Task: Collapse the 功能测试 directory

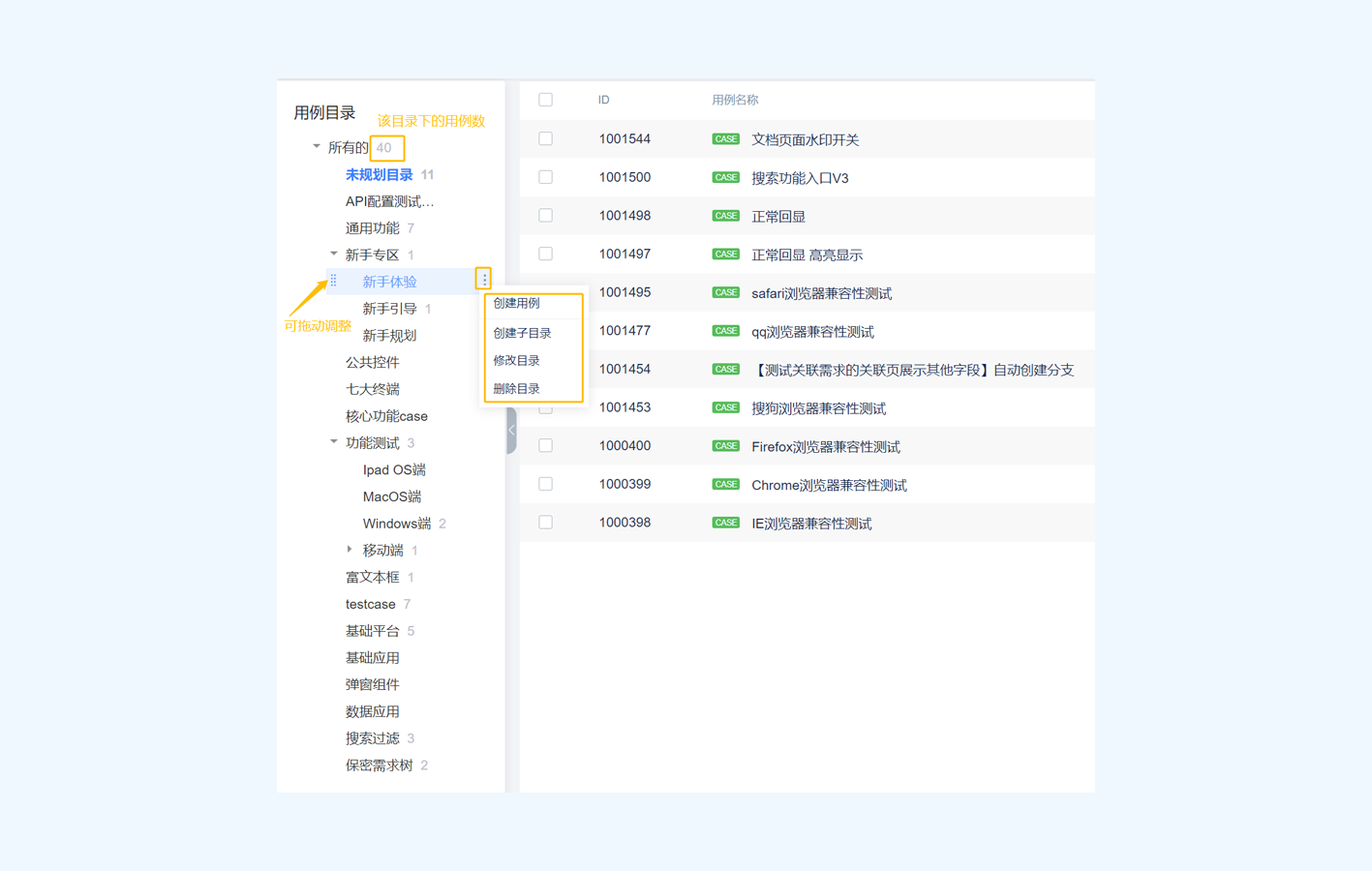Action: 334,442
